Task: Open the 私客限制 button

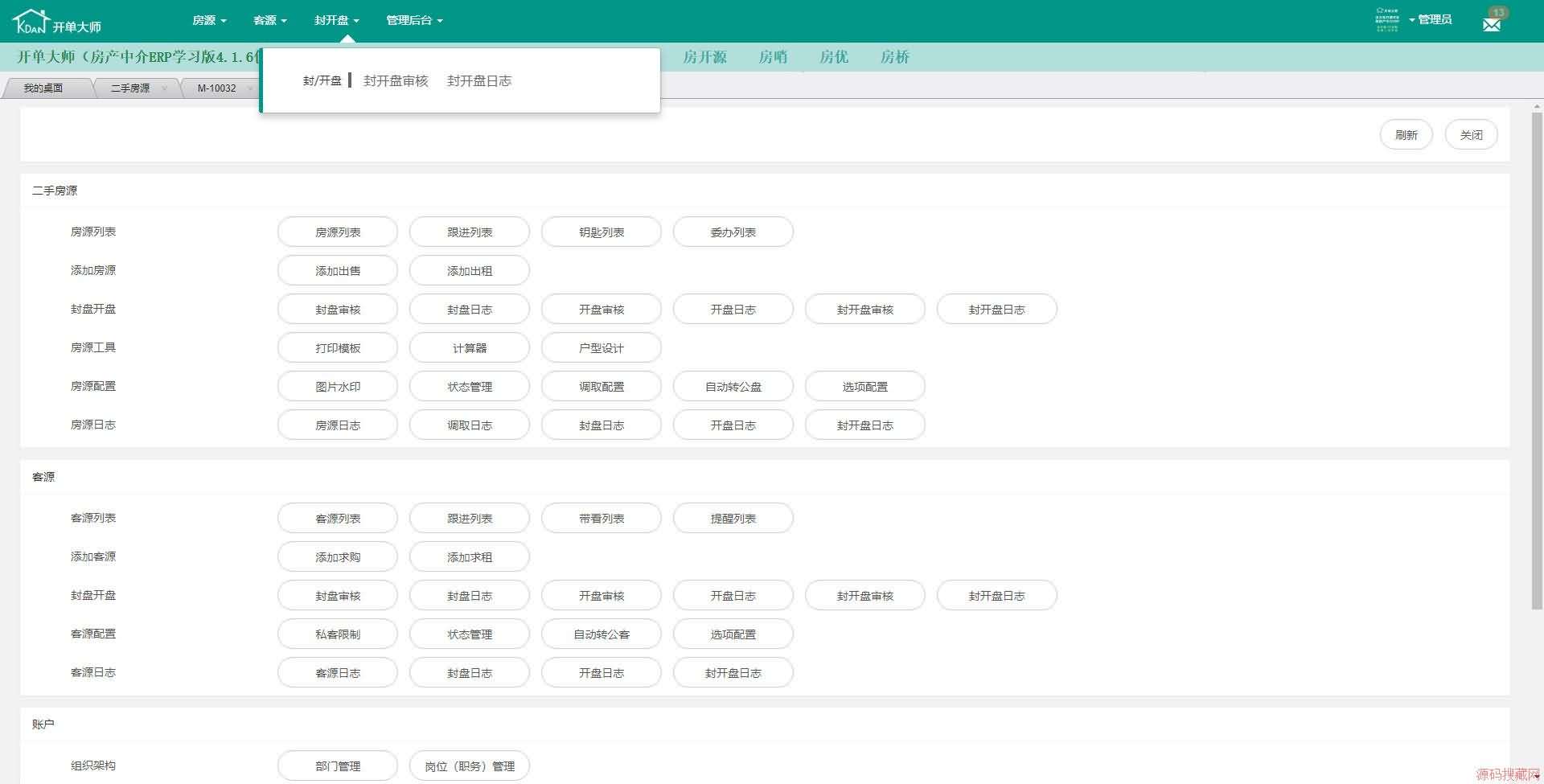Action: 338,634
